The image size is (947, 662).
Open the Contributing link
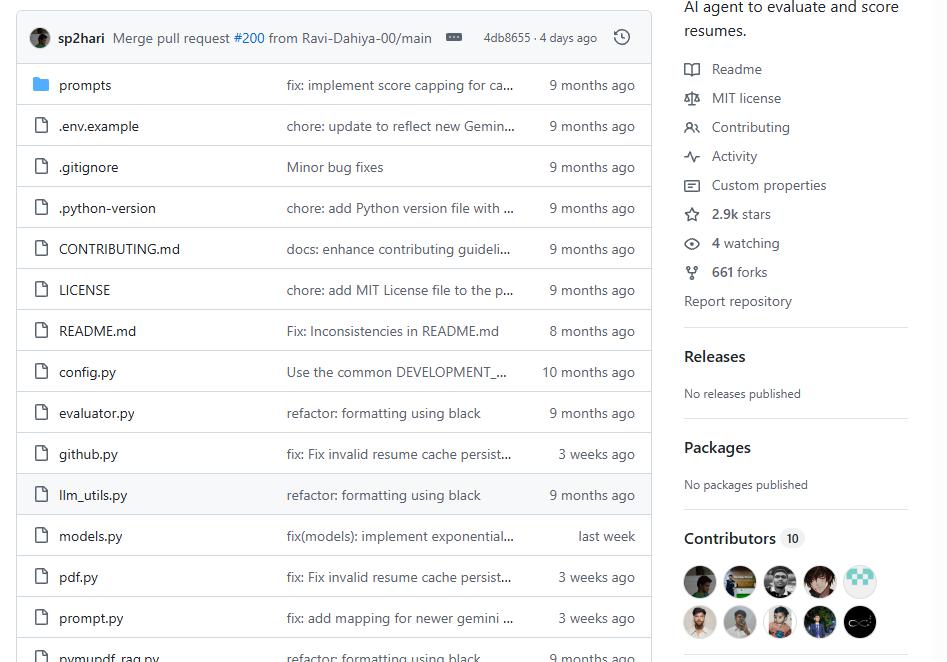pos(750,127)
